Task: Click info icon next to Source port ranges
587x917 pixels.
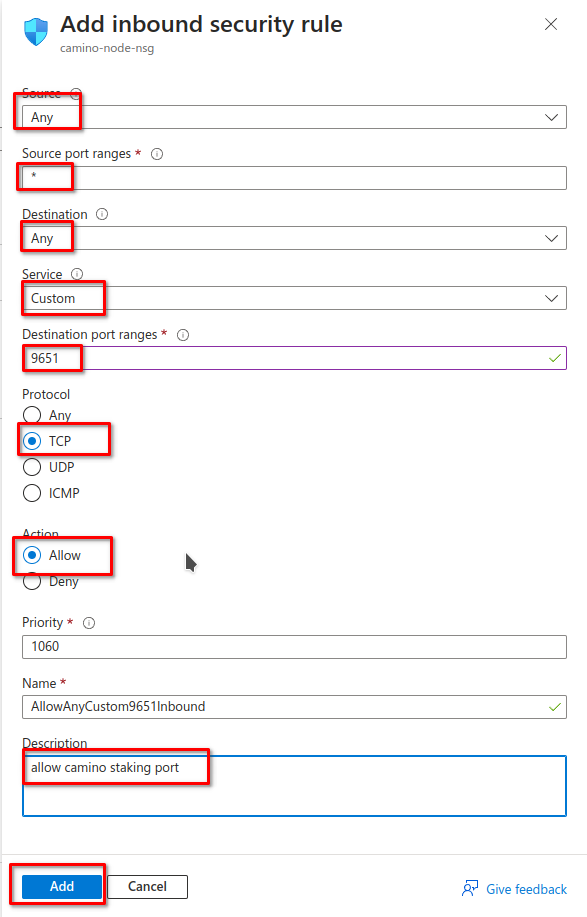Action: 157,154
